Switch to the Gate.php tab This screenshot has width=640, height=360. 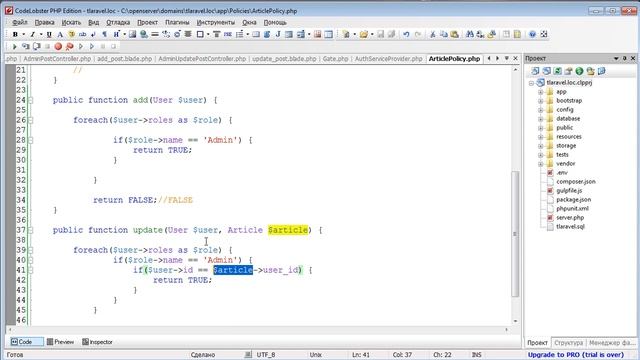pyautogui.click(x=336, y=59)
